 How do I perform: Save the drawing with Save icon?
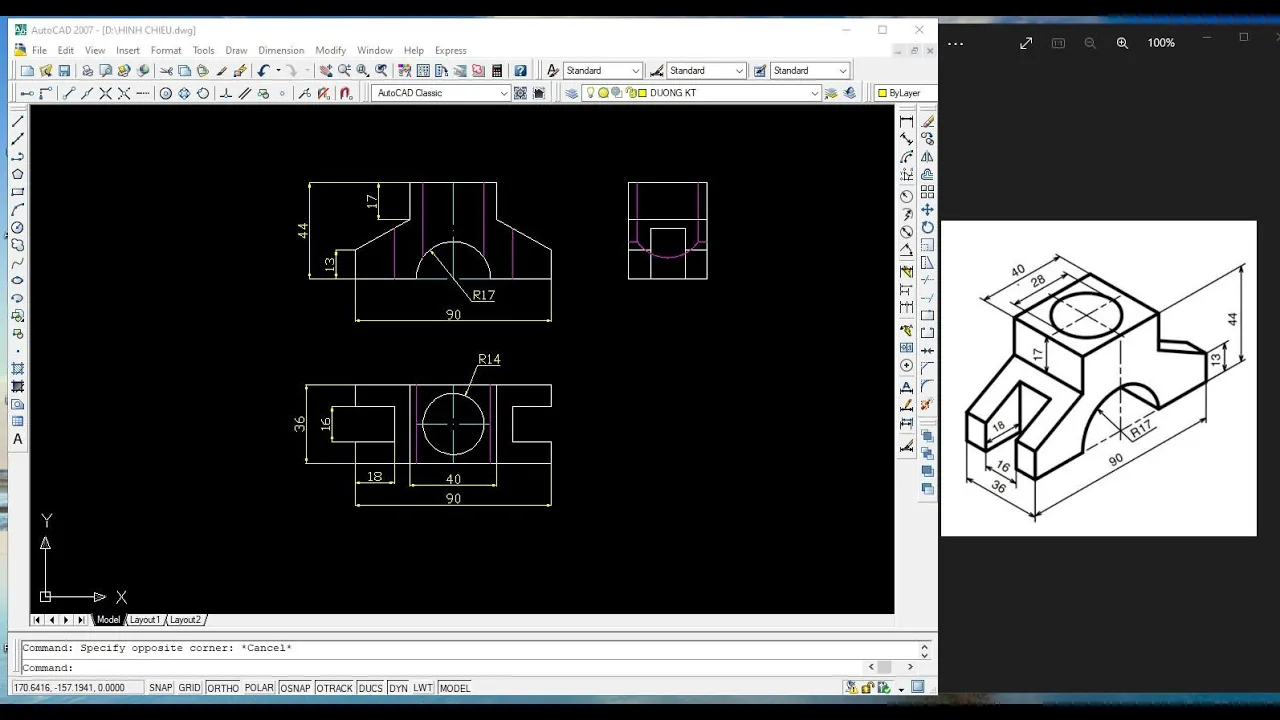coord(64,71)
